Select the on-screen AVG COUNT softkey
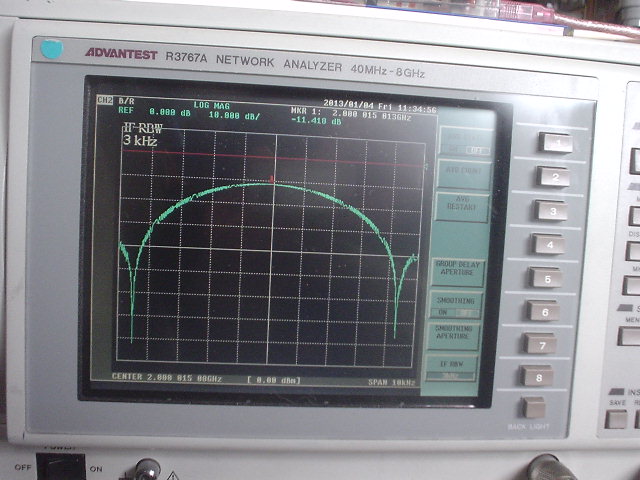The height and width of the screenshot is (480, 640). 461,171
